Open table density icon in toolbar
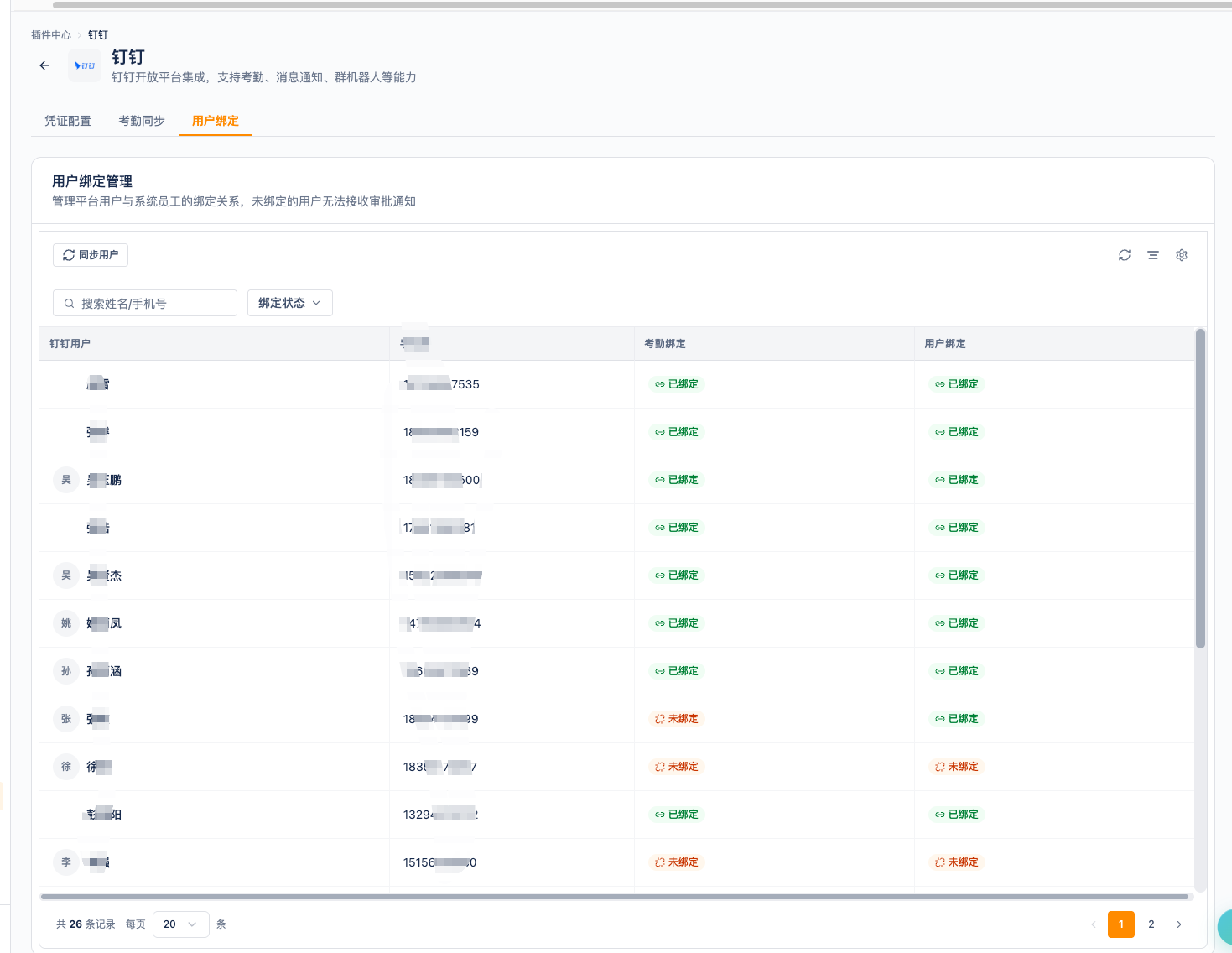 (1153, 255)
